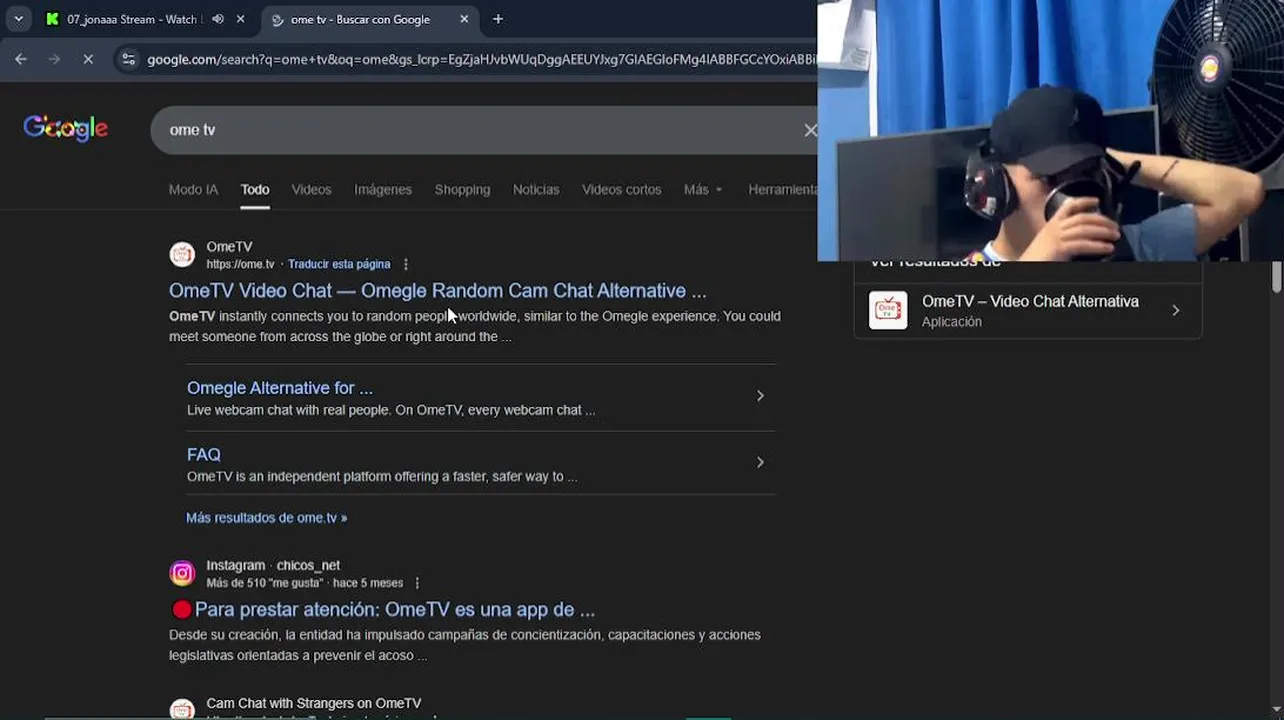1284x720 pixels.
Task: Open OmeTV Video Chat result title
Action: click(437, 290)
